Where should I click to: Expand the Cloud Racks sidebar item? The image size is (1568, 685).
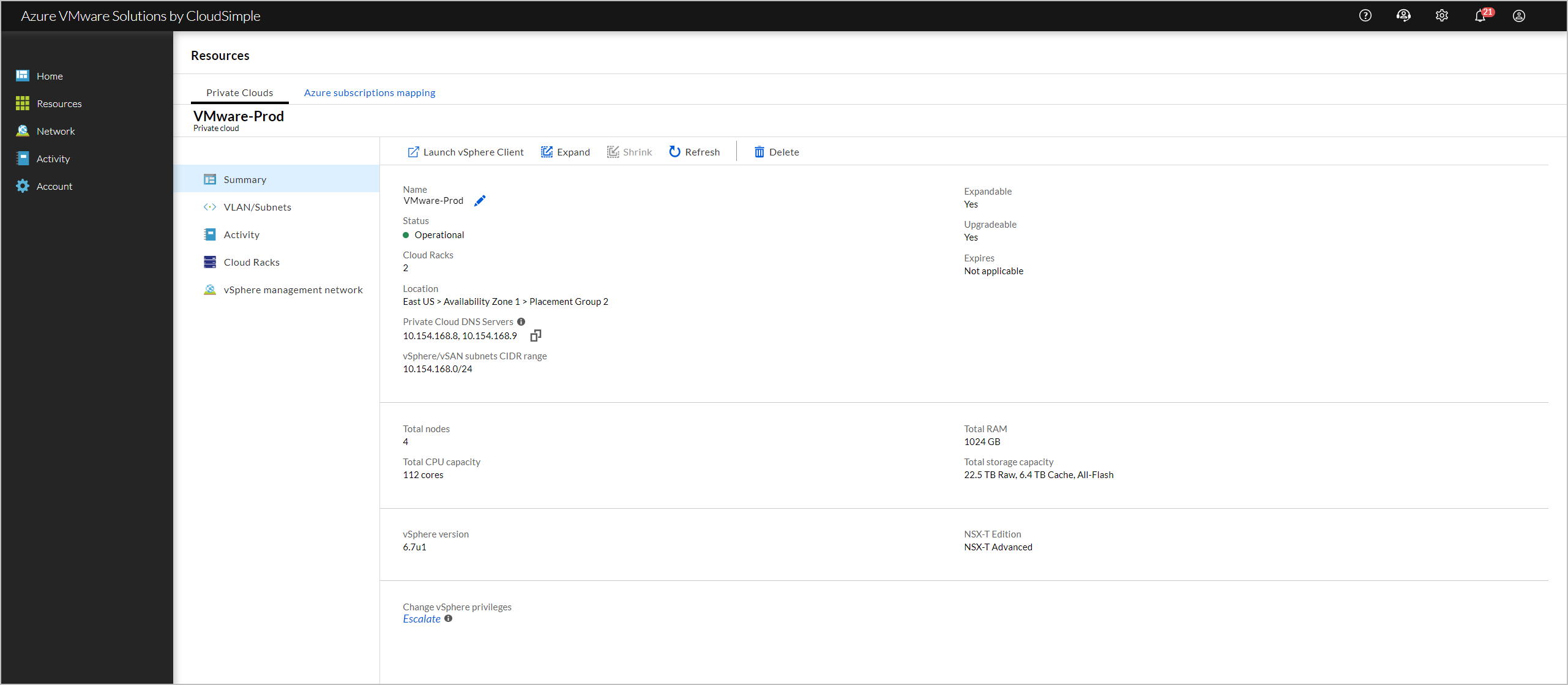tap(250, 262)
